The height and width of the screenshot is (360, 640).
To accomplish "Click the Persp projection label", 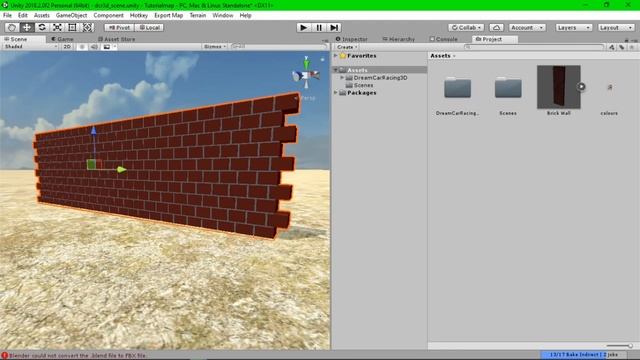I will 308,98.
